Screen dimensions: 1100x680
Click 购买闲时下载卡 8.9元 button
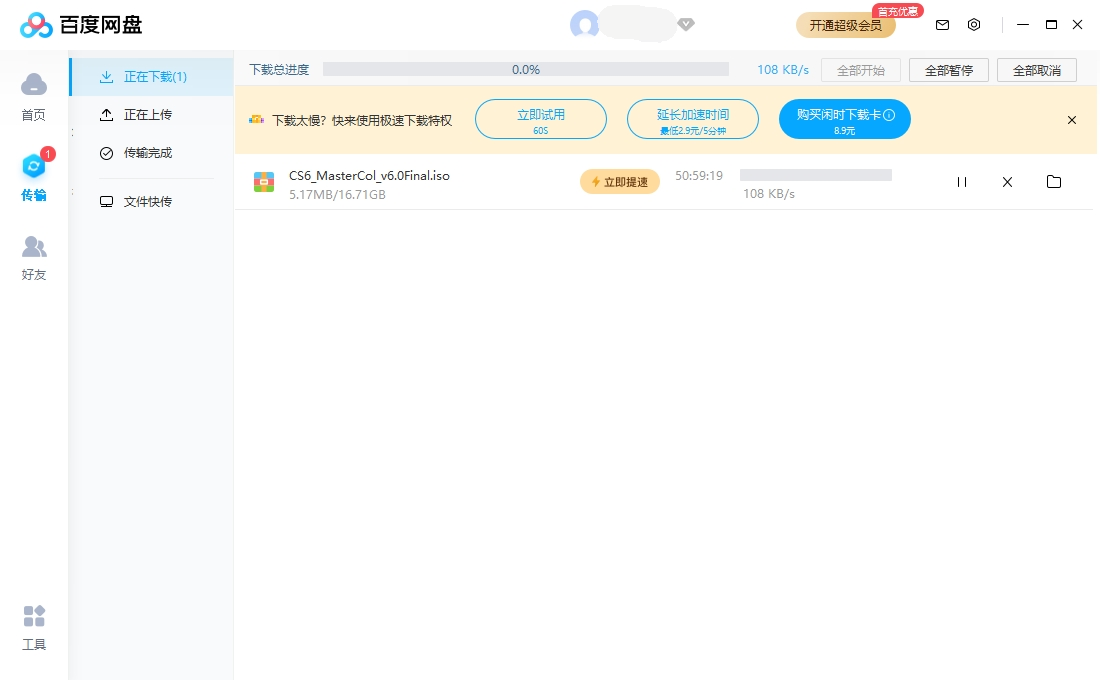coord(845,119)
